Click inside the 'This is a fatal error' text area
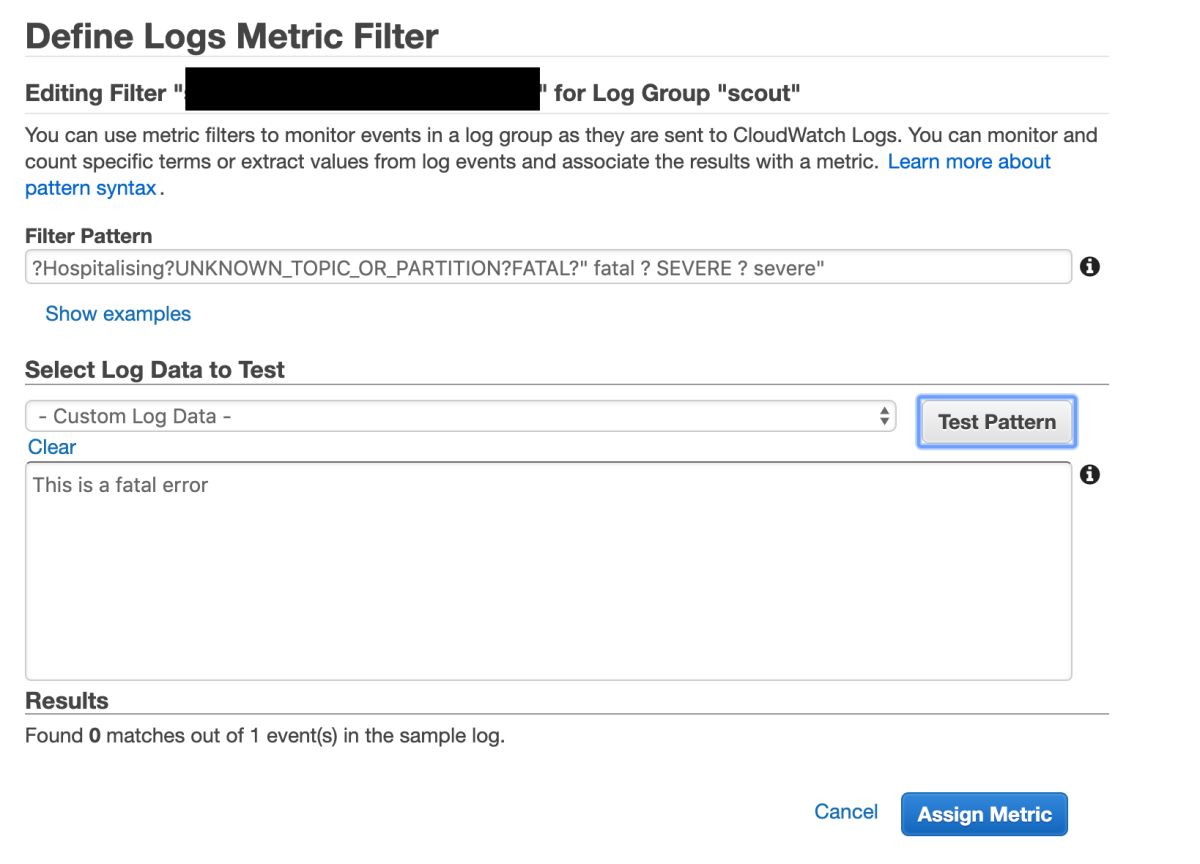 [548, 570]
